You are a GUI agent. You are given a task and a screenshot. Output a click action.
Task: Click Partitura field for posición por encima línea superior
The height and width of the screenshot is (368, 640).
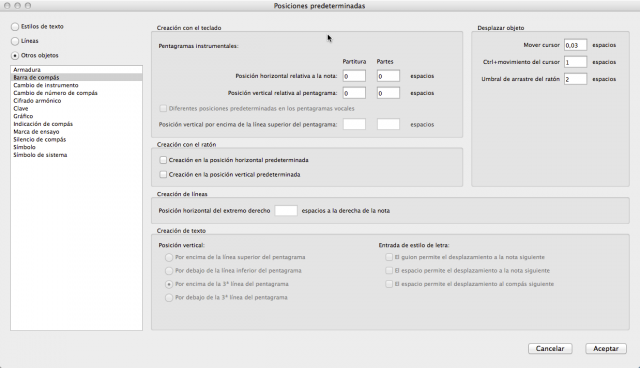(x=354, y=124)
